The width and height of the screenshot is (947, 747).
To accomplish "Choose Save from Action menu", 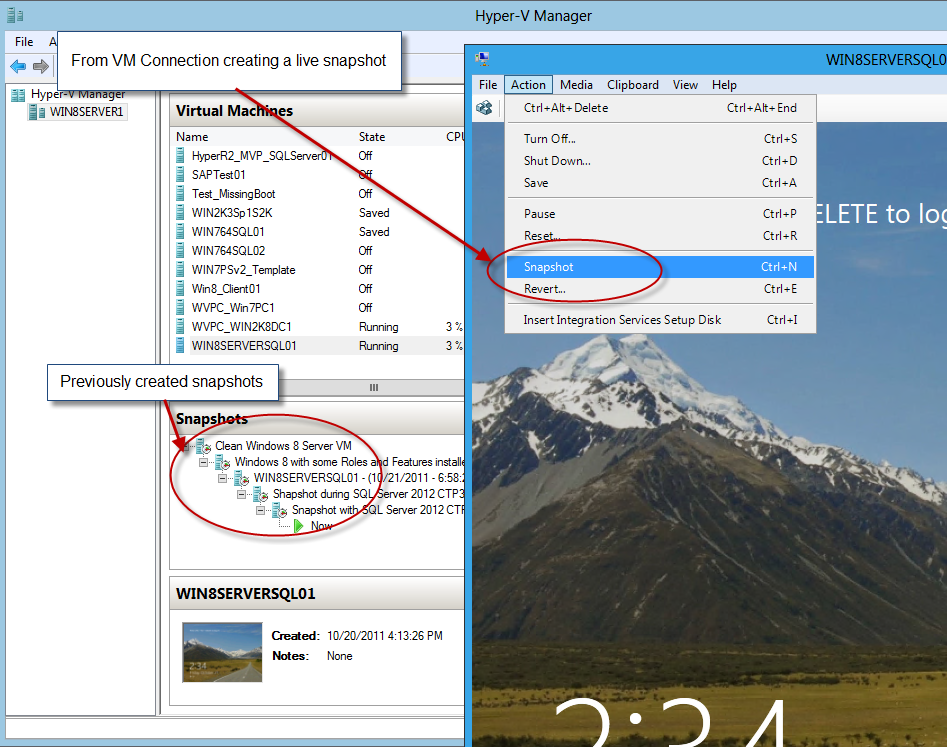I will pyautogui.click(x=660, y=183).
